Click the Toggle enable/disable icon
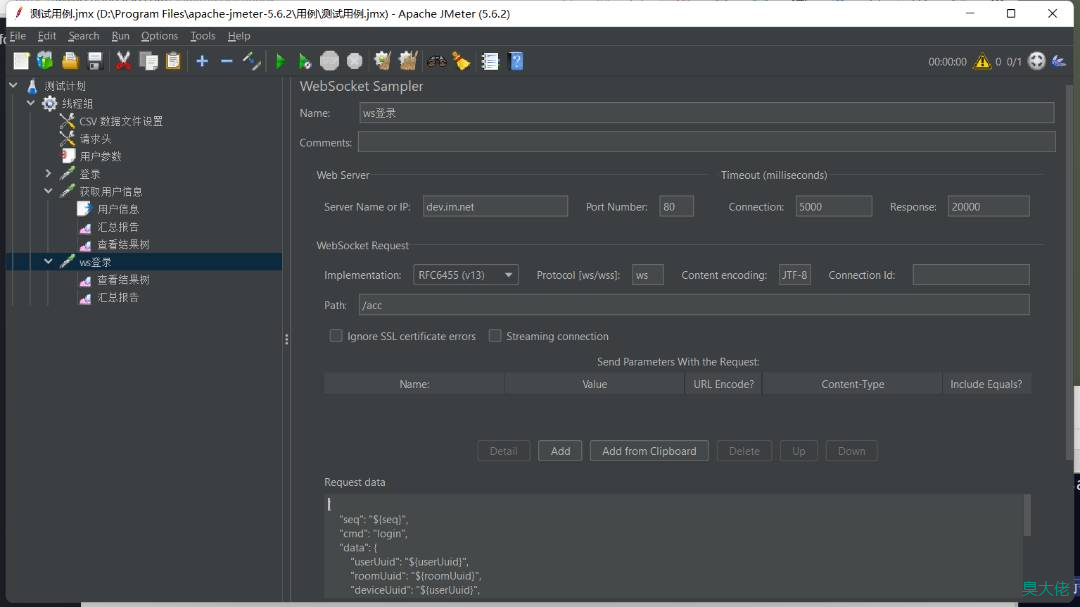 (251, 61)
